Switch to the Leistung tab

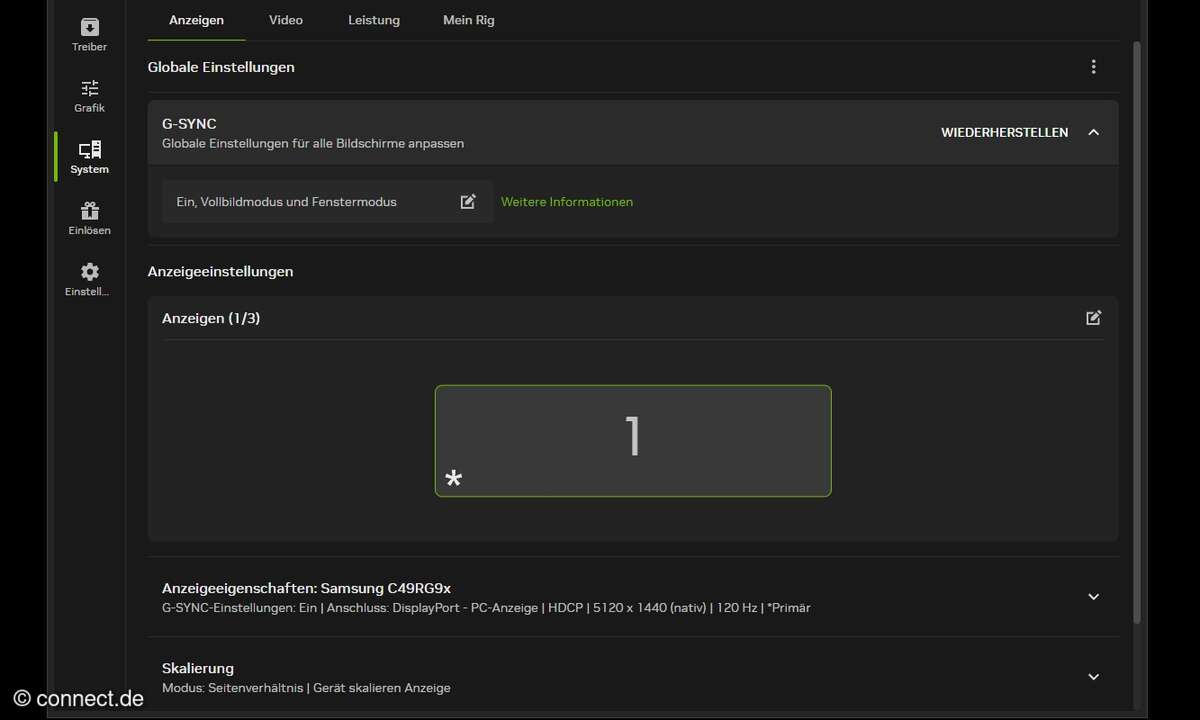pos(374,20)
